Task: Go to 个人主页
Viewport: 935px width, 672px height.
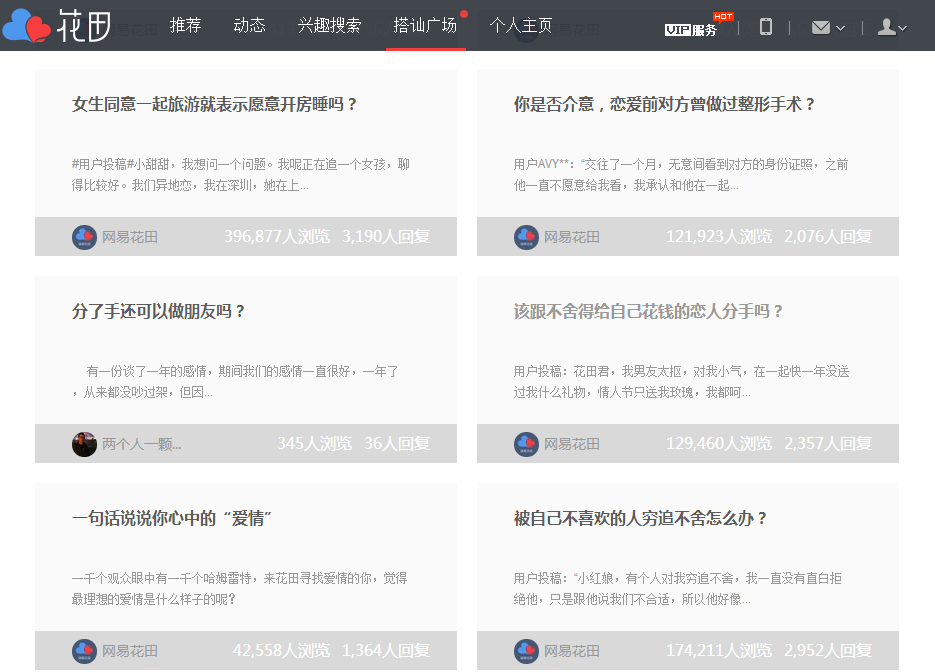Action: point(522,26)
